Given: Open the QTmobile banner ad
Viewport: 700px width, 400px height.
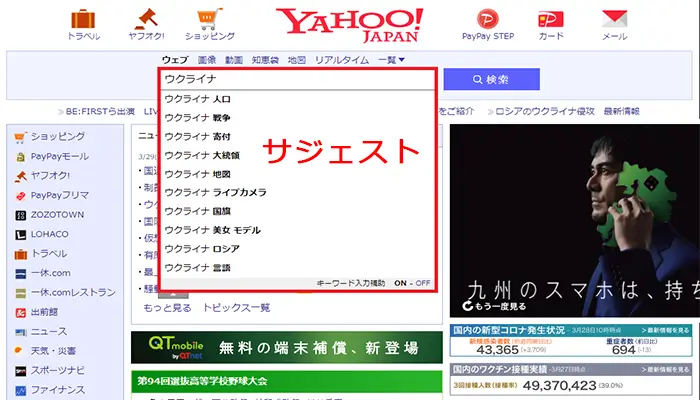Looking at the screenshot, I should [287, 347].
